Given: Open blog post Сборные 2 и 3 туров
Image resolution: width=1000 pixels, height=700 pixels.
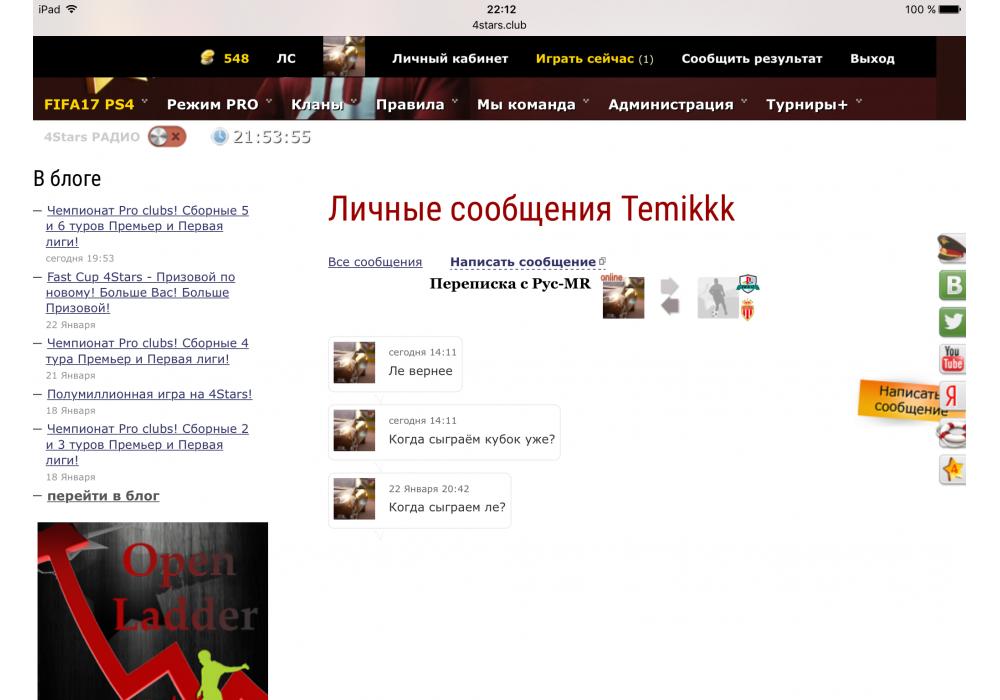Looking at the screenshot, I should point(147,444).
